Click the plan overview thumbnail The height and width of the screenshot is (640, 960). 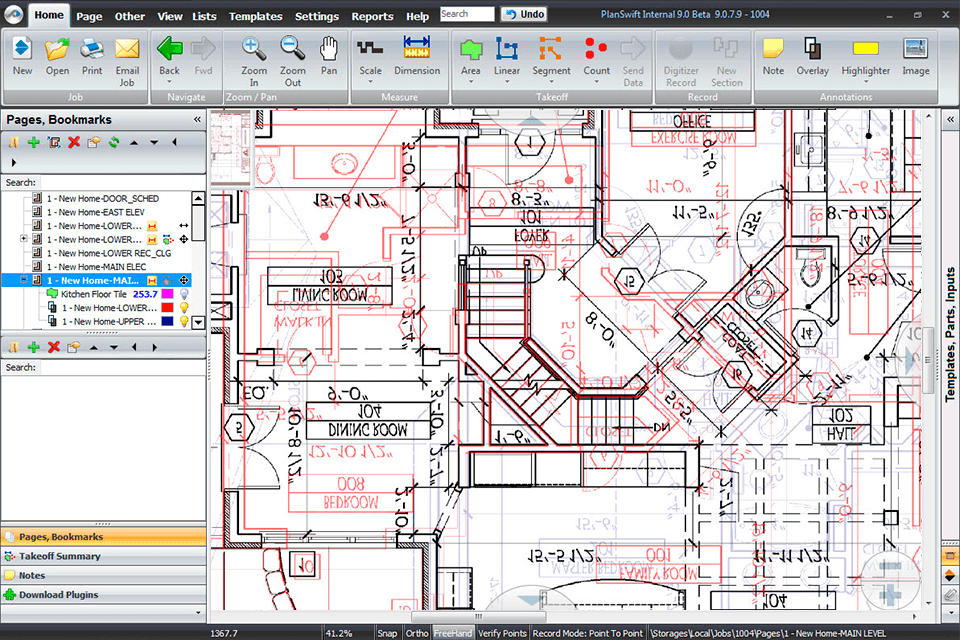coord(231,147)
